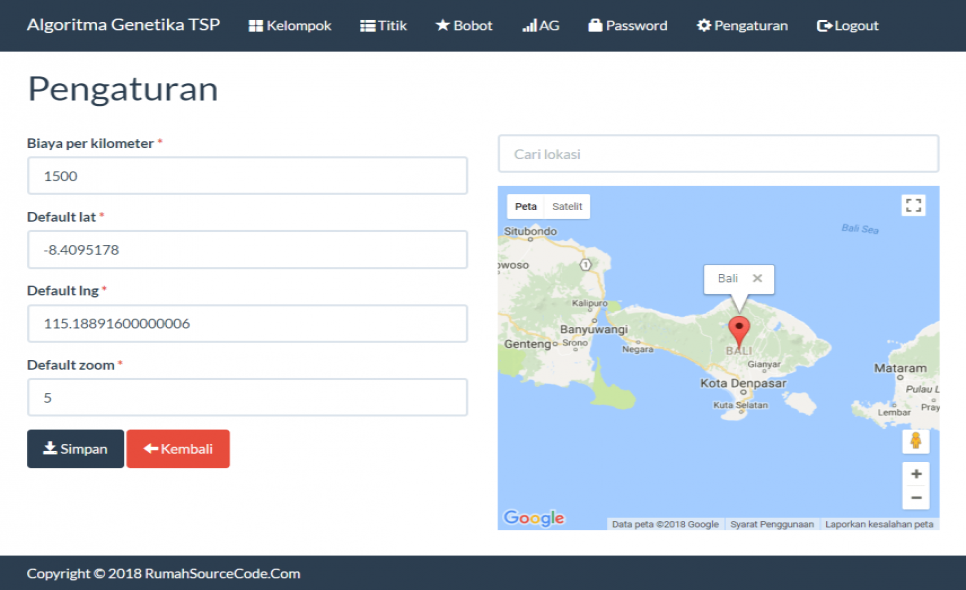
Task: Close the Bali marker label
Action: click(758, 279)
